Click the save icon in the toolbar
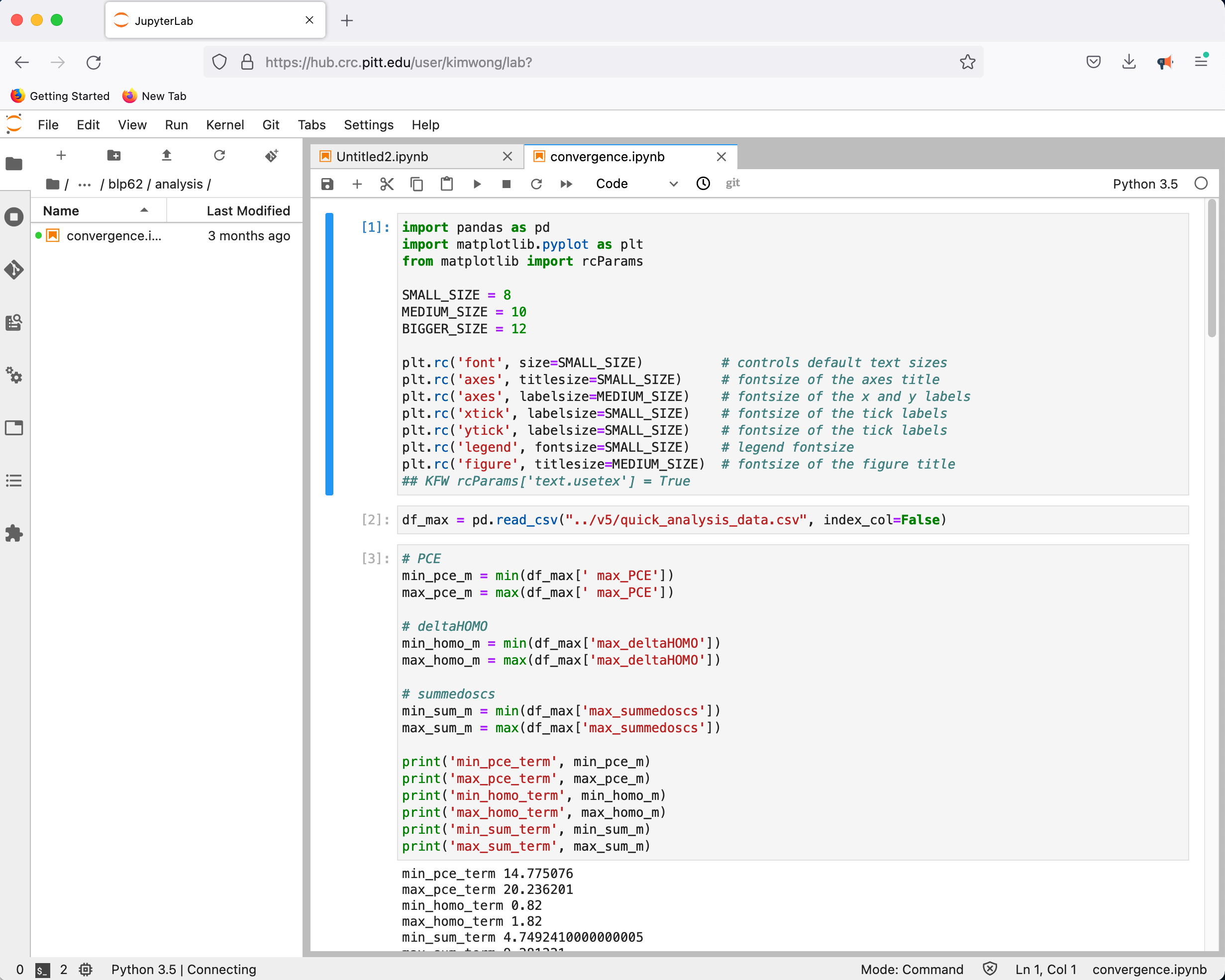This screenshot has width=1225, height=980. 327,183
